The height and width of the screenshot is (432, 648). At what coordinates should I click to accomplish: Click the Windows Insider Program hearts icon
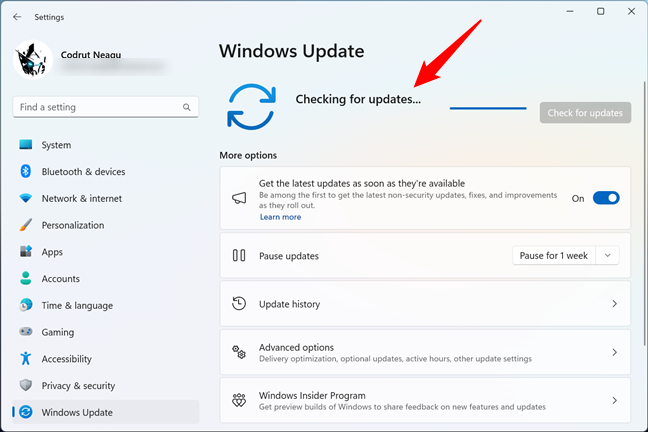click(x=239, y=400)
